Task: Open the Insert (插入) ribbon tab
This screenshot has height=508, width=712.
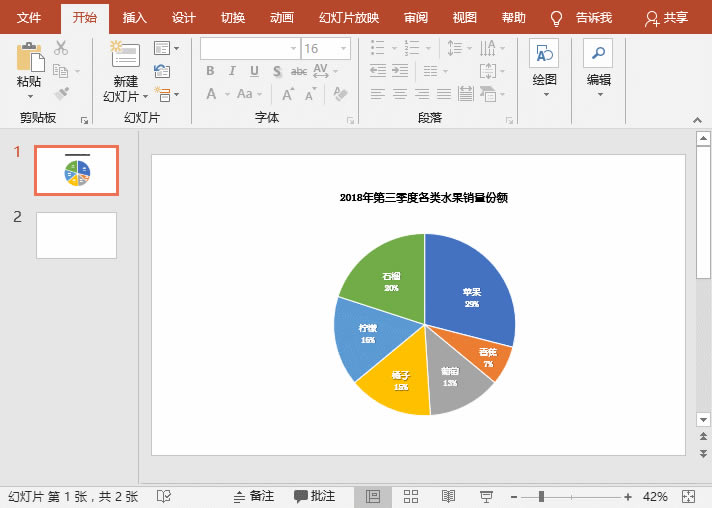Action: pos(134,18)
